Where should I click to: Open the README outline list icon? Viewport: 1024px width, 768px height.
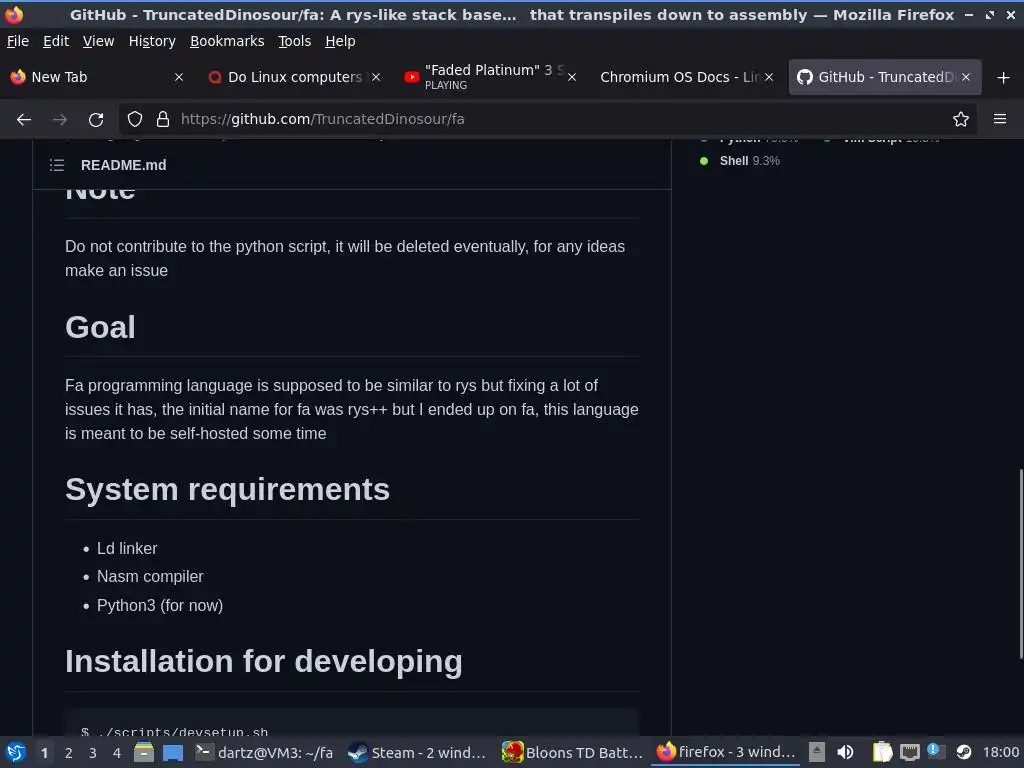(57, 165)
